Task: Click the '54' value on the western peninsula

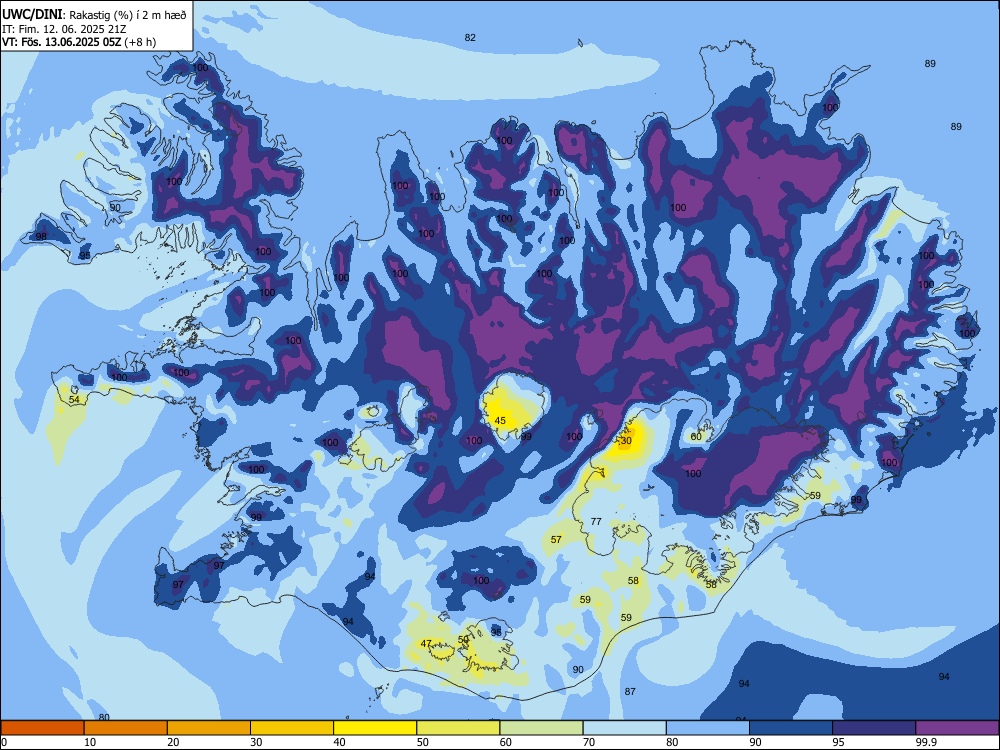Action: pos(75,399)
